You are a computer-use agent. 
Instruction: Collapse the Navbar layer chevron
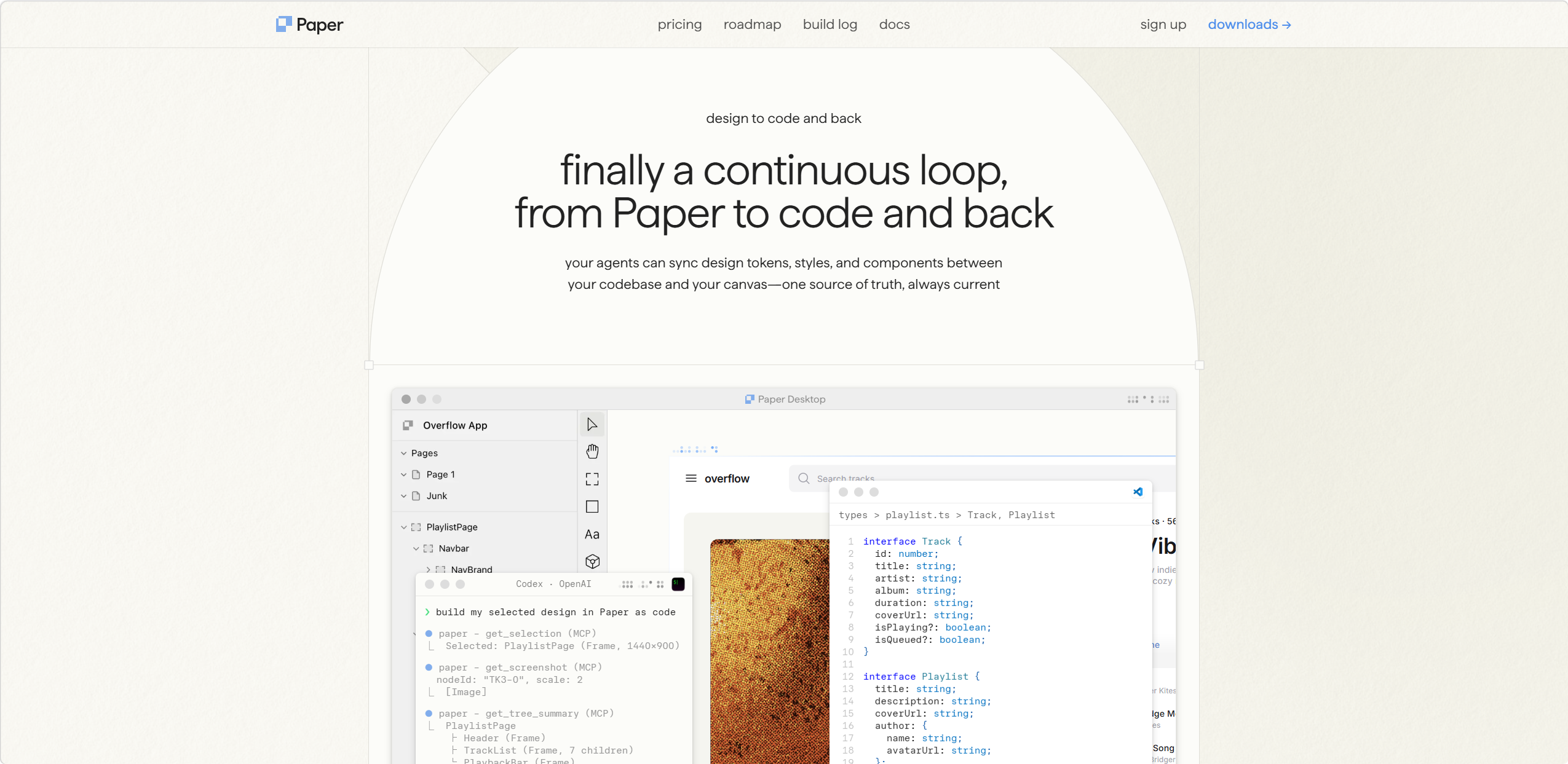416,548
